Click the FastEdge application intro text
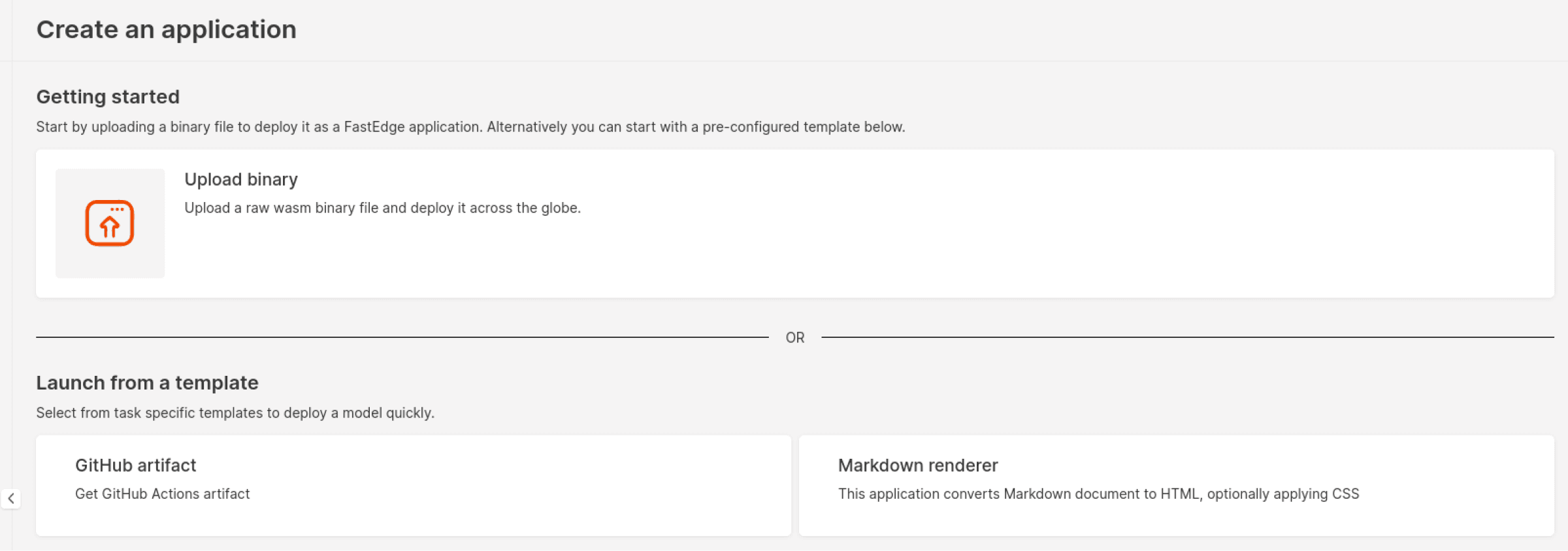This screenshot has width=1568, height=551. point(470,127)
